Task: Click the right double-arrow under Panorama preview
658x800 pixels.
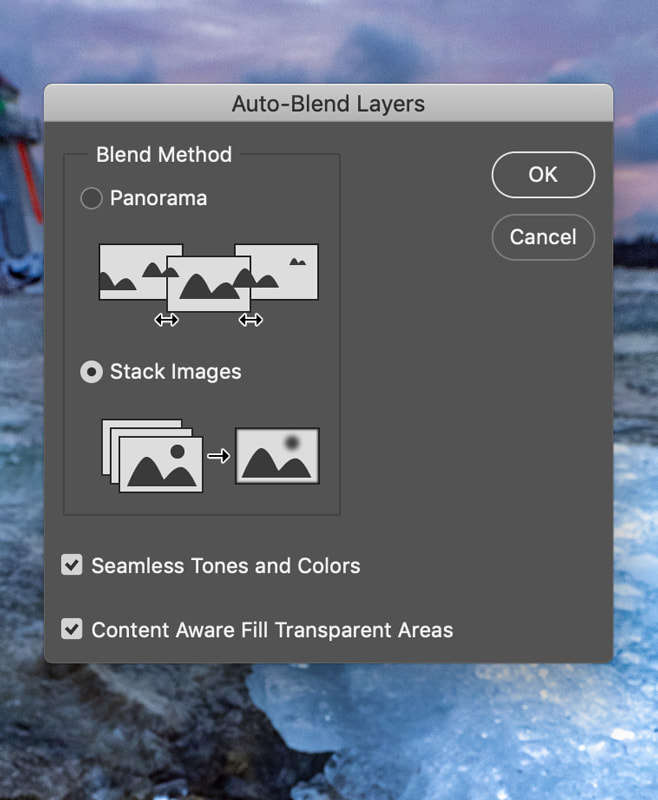Action: pos(251,320)
